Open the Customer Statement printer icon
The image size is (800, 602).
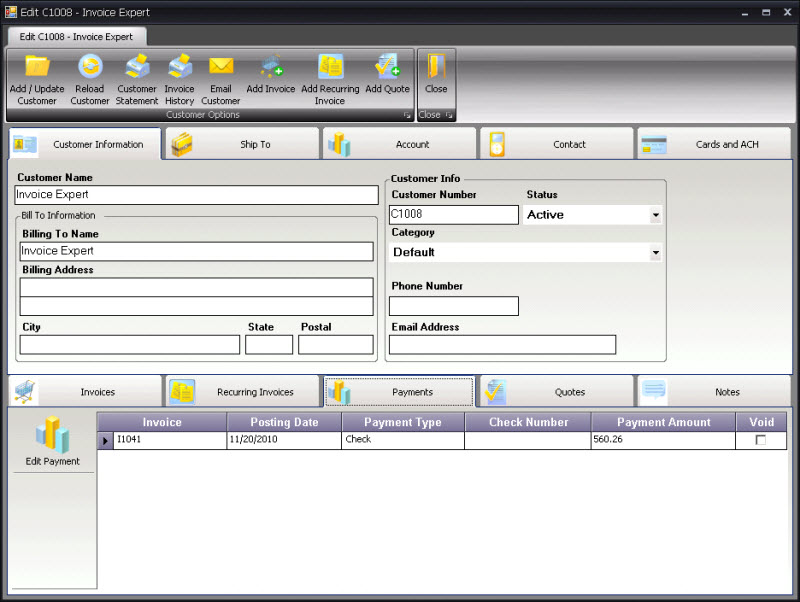pos(137,66)
